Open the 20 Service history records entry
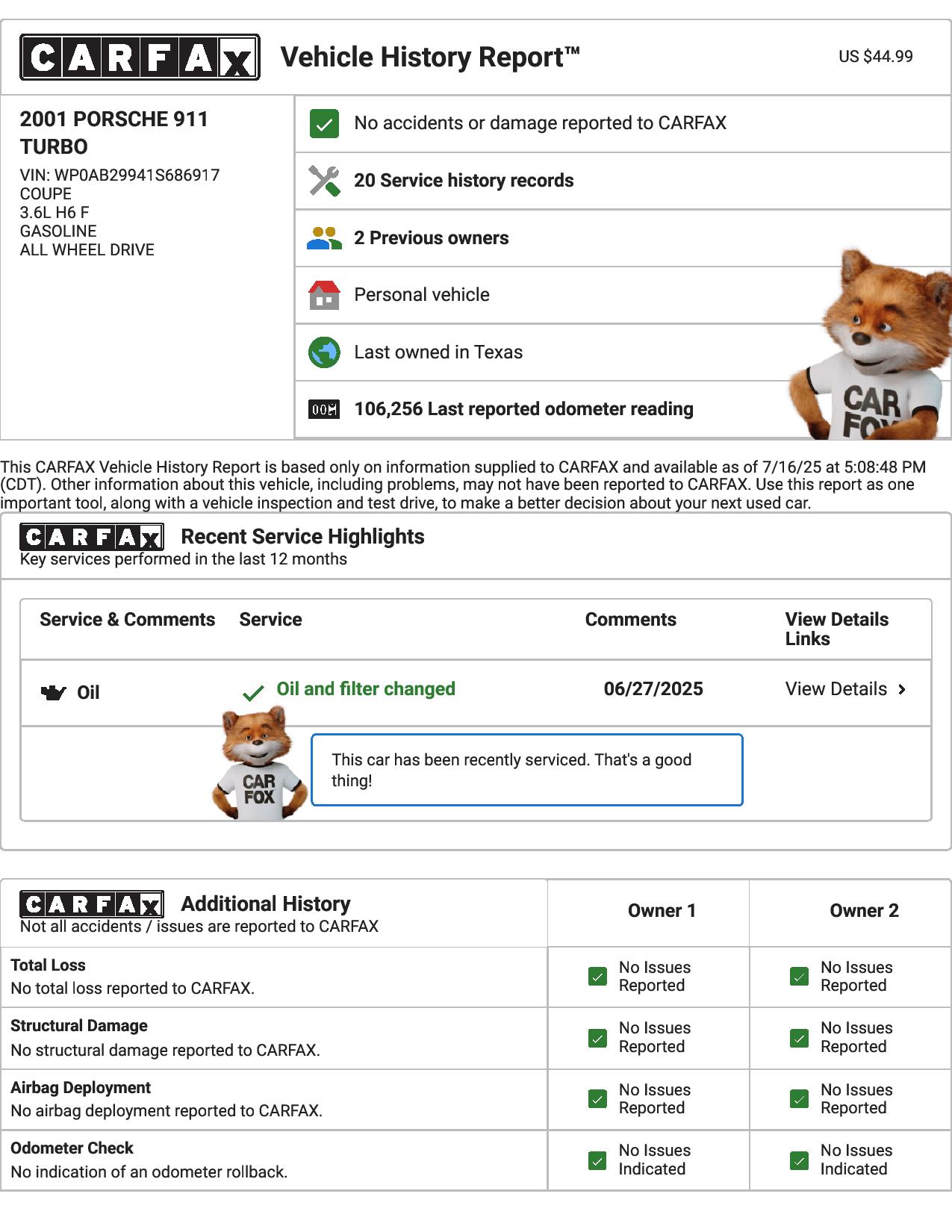This screenshot has width=952, height=1232. 464,181
